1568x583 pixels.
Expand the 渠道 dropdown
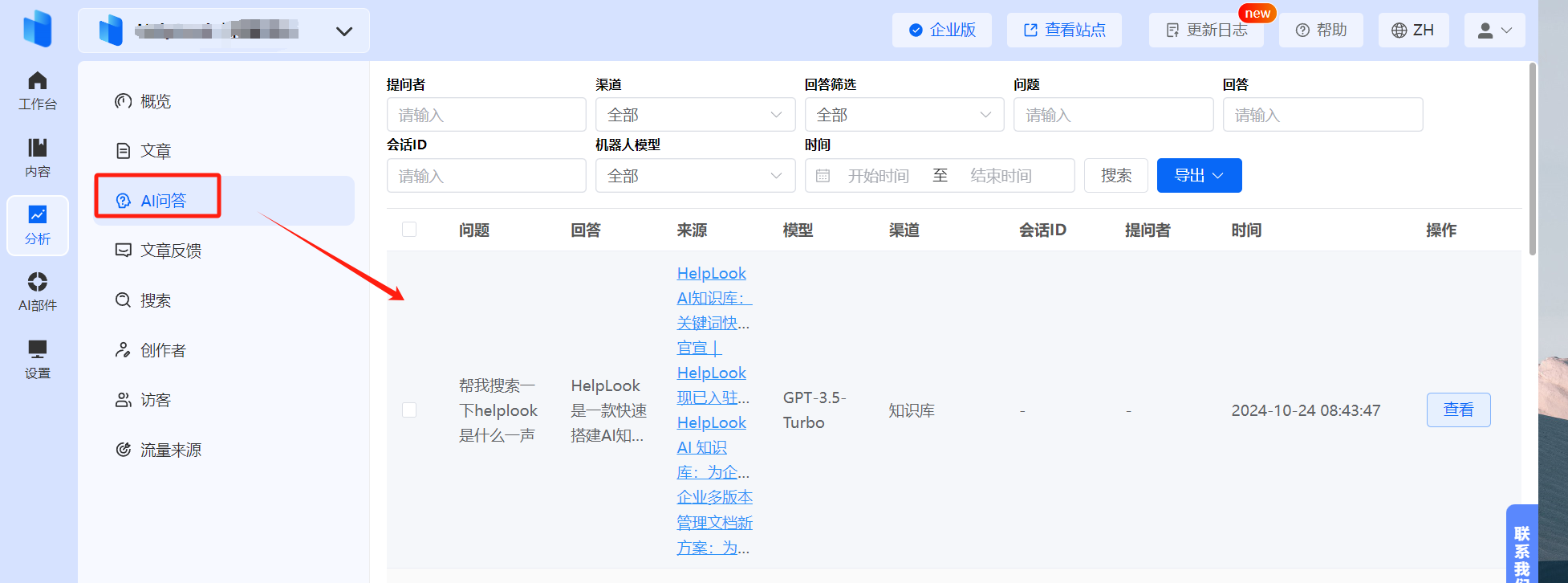coord(695,115)
